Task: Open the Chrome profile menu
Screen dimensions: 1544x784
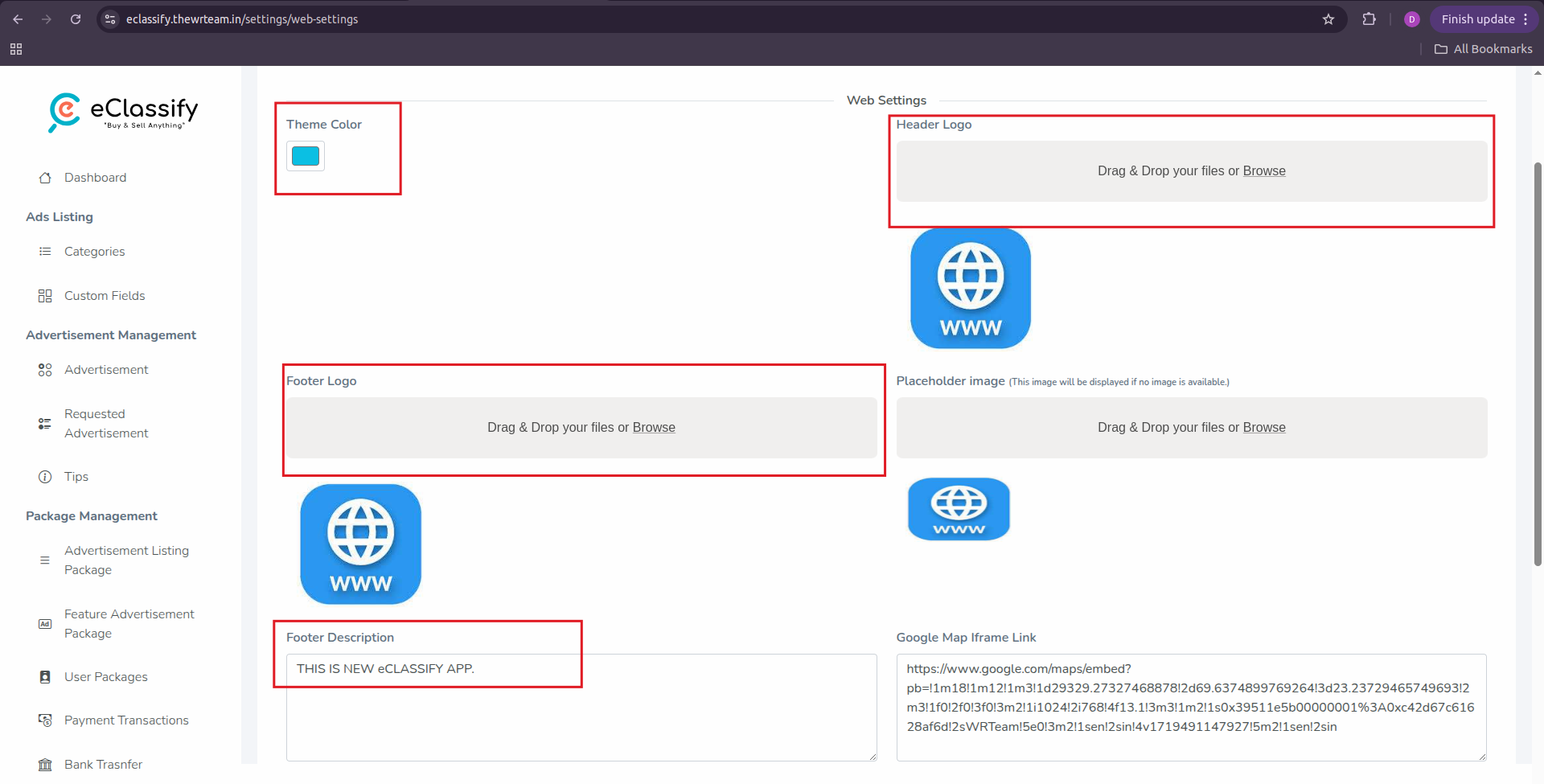Action: [x=1412, y=18]
